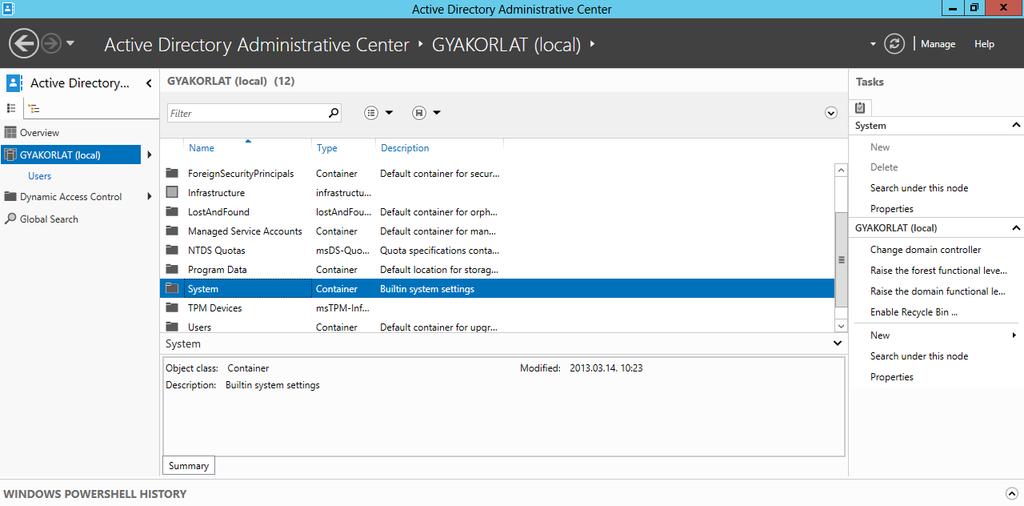Image resolution: width=1024 pixels, height=506 pixels.
Task: Open Properties under GYAKORLAT (local) tasks
Action: (891, 377)
